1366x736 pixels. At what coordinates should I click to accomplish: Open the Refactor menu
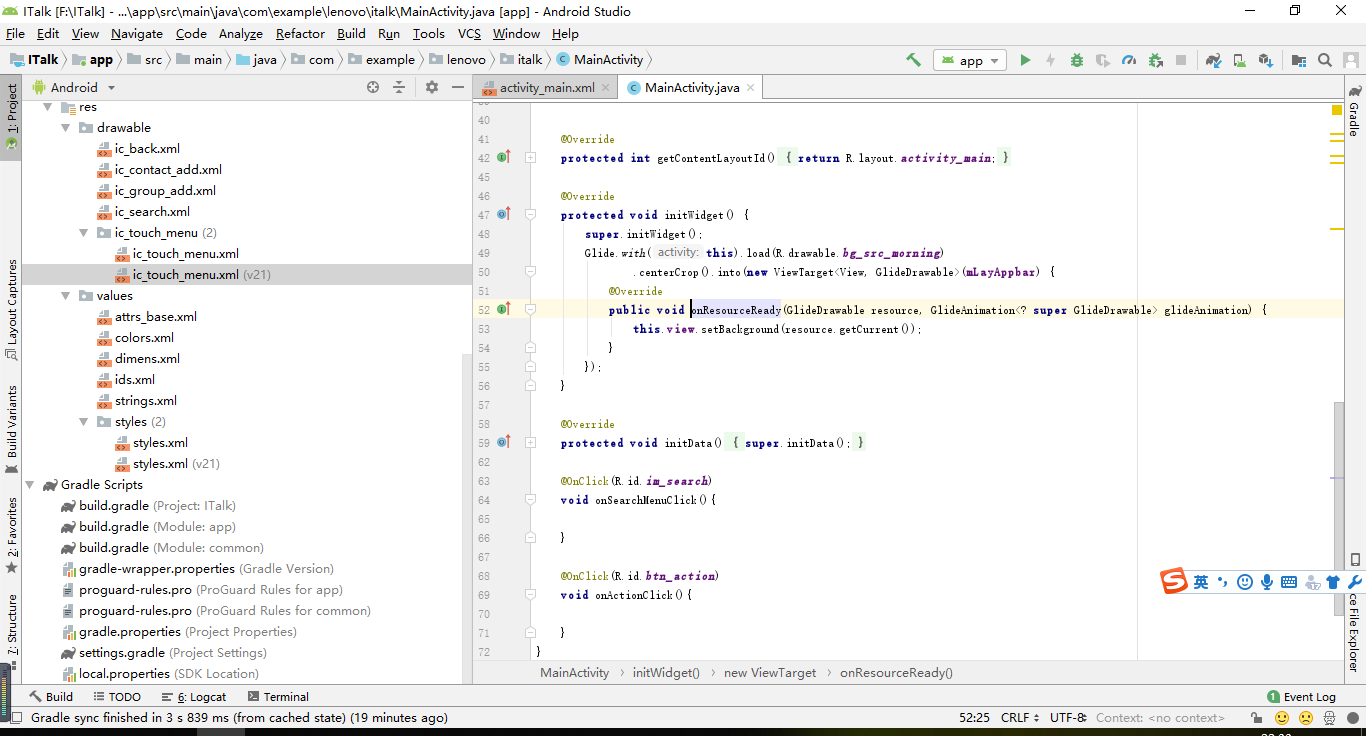point(300,33)
